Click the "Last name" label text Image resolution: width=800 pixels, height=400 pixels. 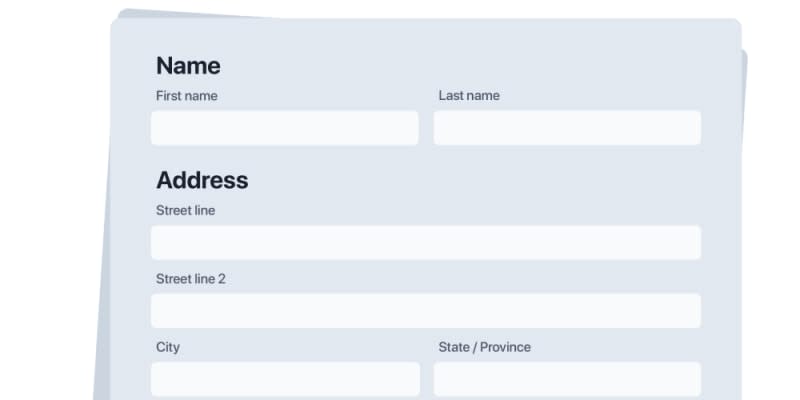tap(468, 96)
